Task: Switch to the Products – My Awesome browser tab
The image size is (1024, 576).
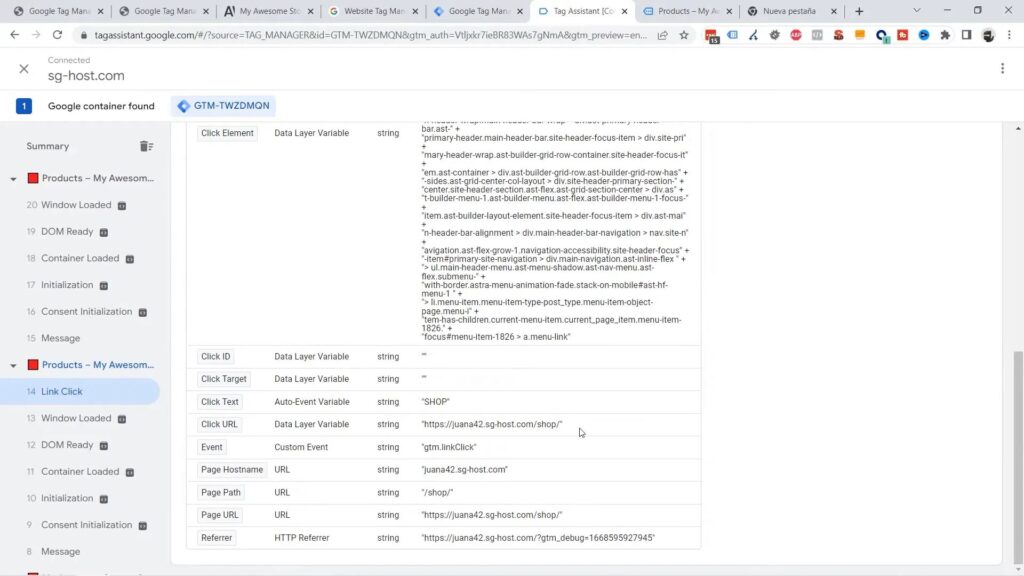Action: pos(688,11)
